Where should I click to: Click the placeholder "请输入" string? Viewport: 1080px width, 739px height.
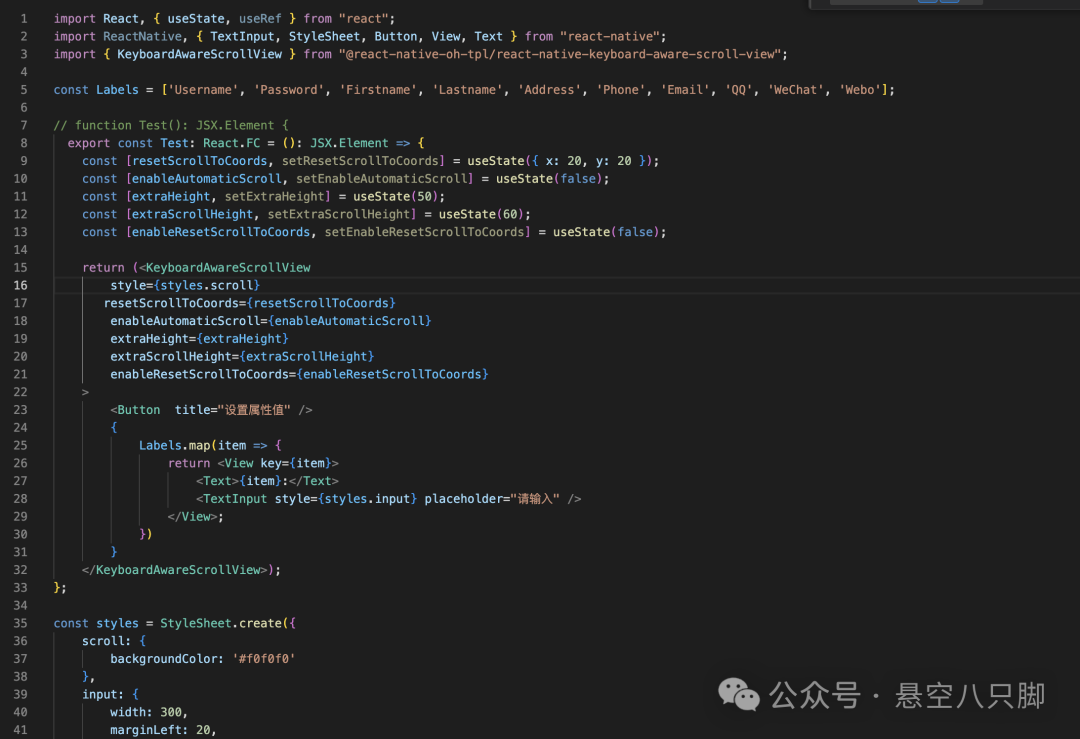534,499
